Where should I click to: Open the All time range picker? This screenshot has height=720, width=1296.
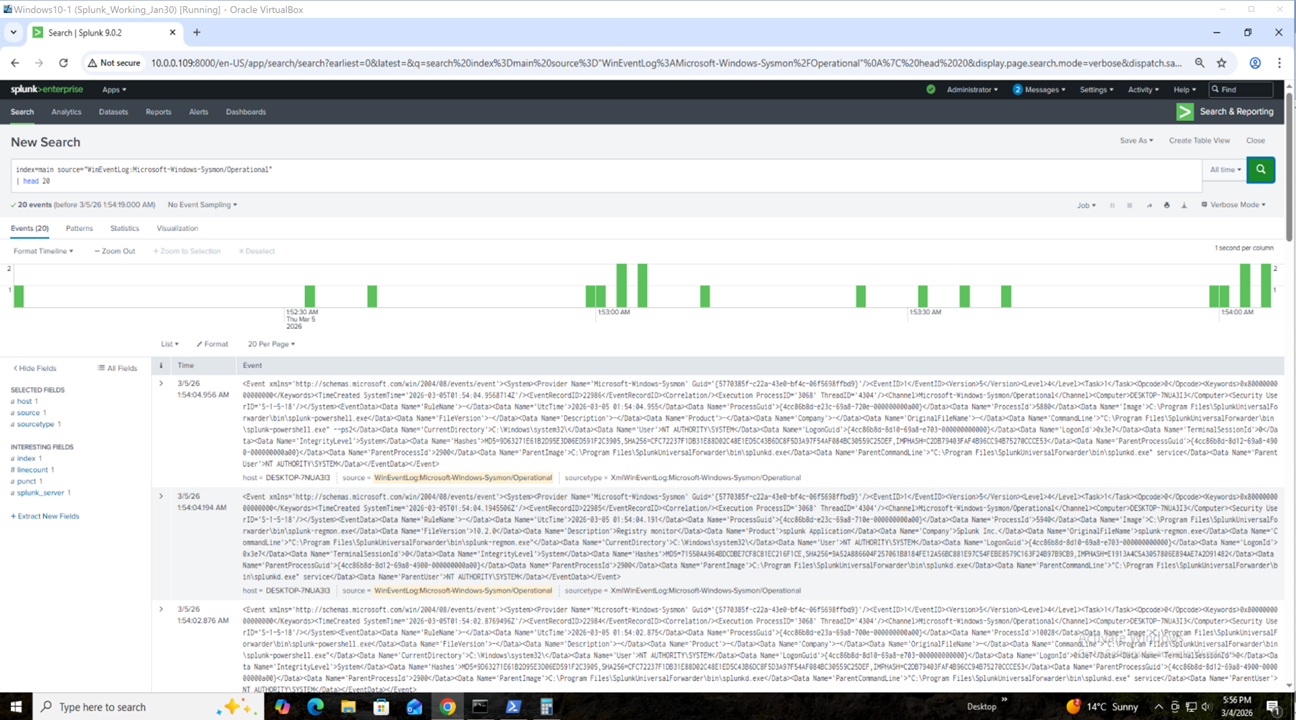[1228, 170]
